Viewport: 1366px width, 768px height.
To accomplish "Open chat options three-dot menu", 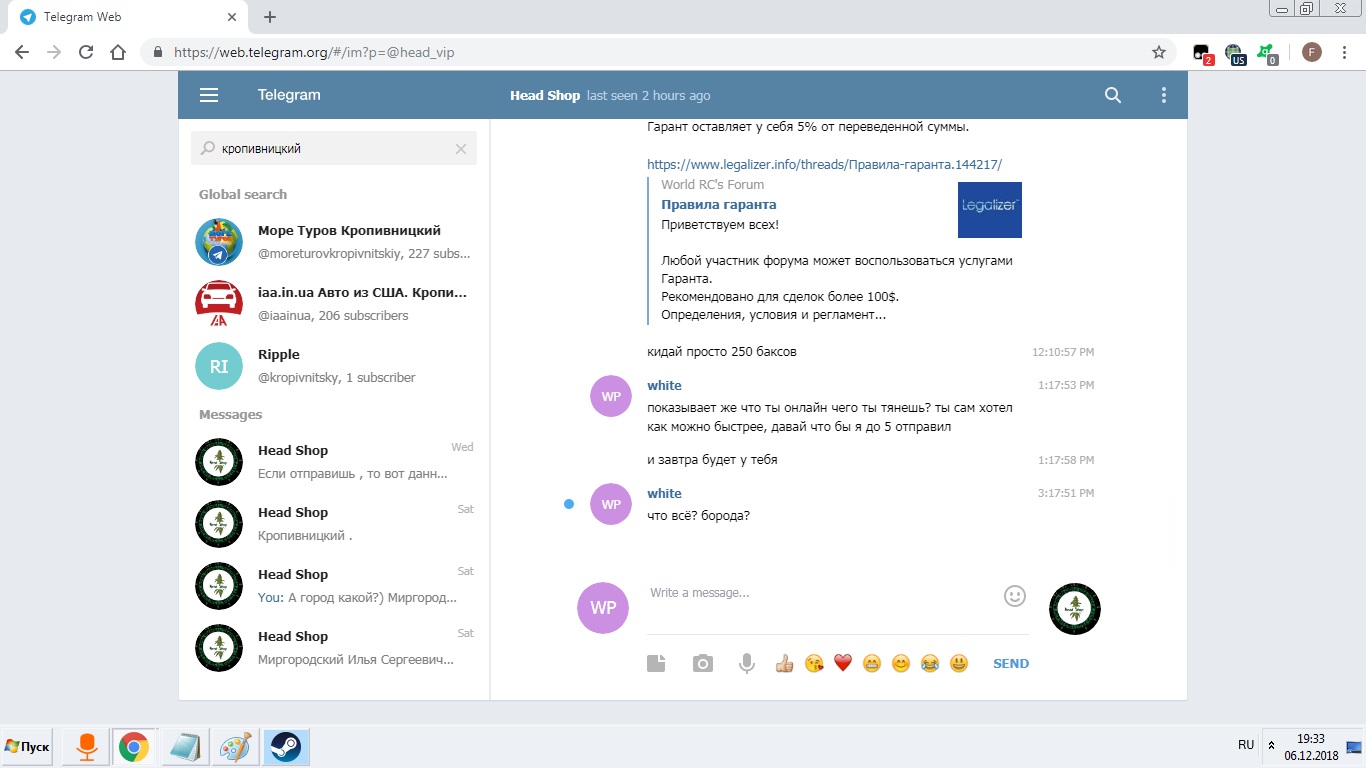I will click(1163, 95).
